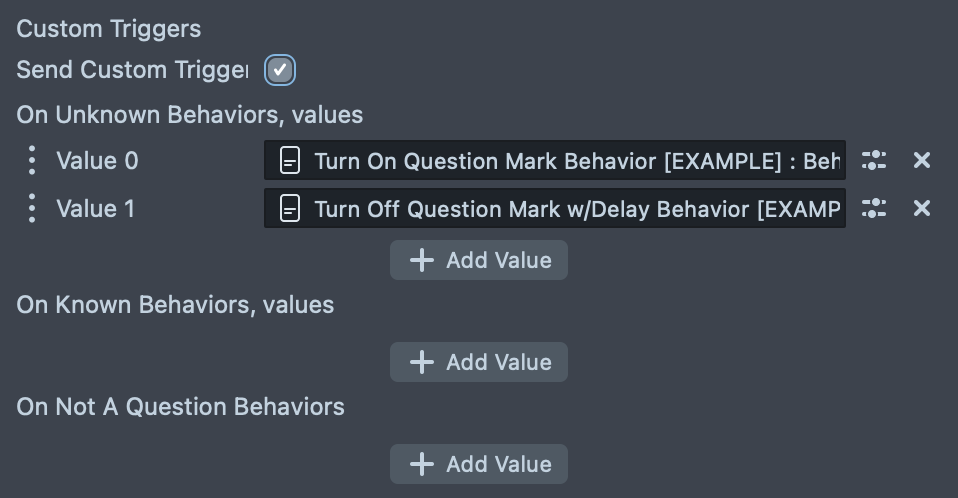
Task: Click the Custom Triggers section heading
Action: point(109,29)
